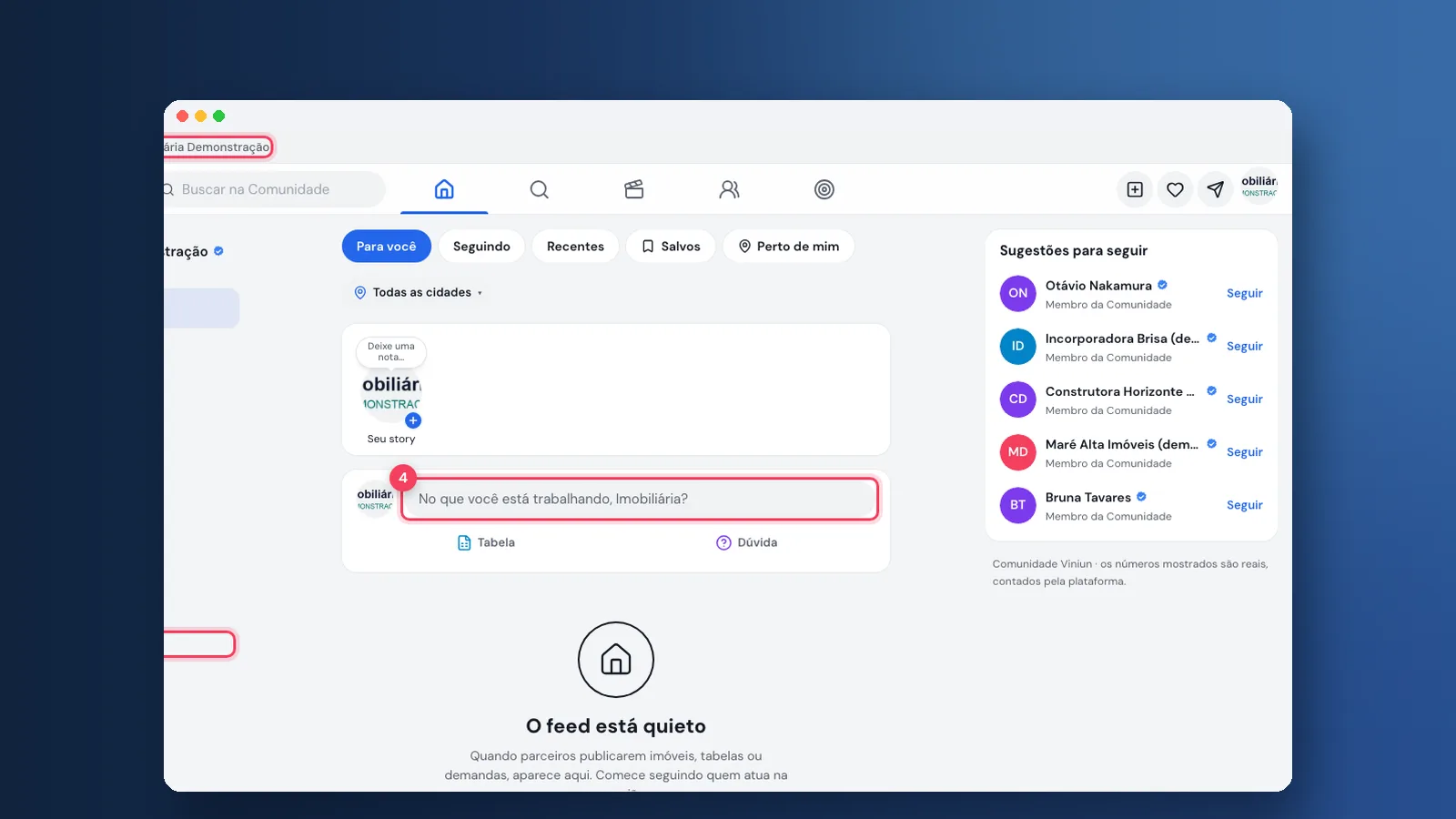The height and width of the screenshot is (819, 1456).
Task: Follow Bruna Tavares via Seguir
Action: click(x=1244, y=505)
